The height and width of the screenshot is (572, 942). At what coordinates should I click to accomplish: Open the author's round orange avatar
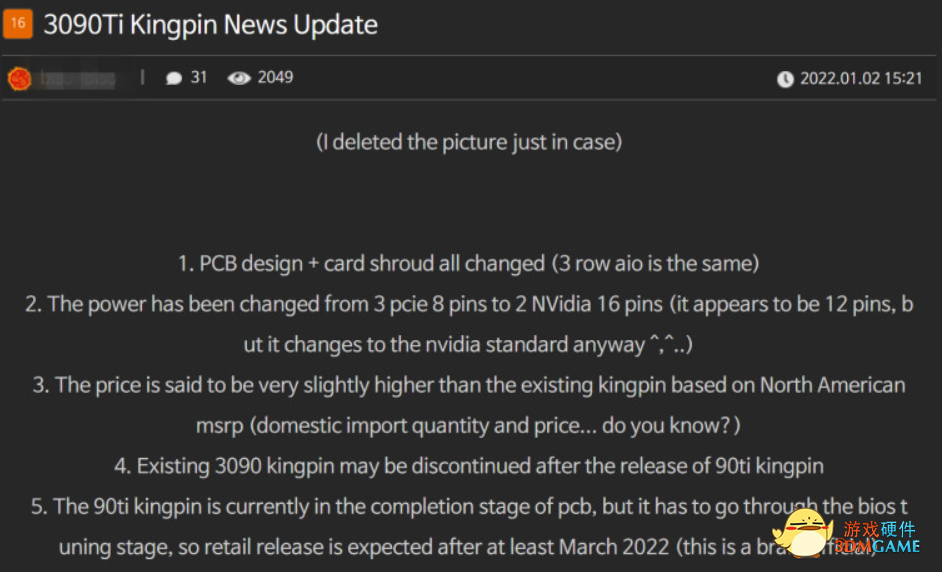[x=19, y=79]
